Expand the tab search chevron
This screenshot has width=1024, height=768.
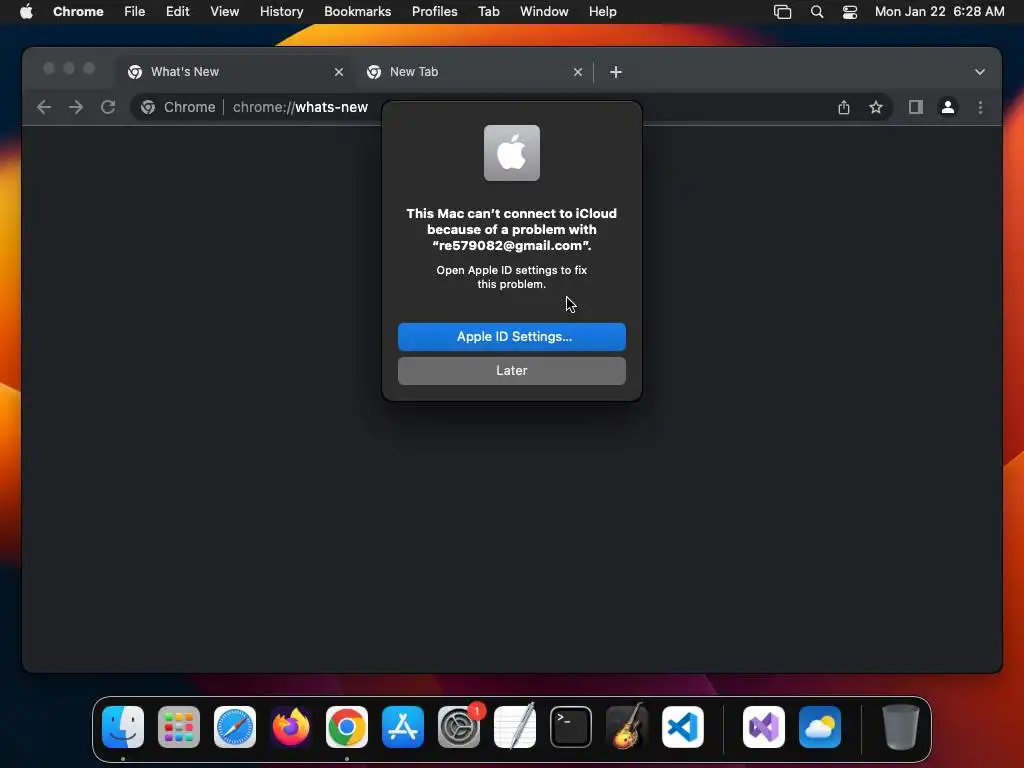click(x=980, y=72)
